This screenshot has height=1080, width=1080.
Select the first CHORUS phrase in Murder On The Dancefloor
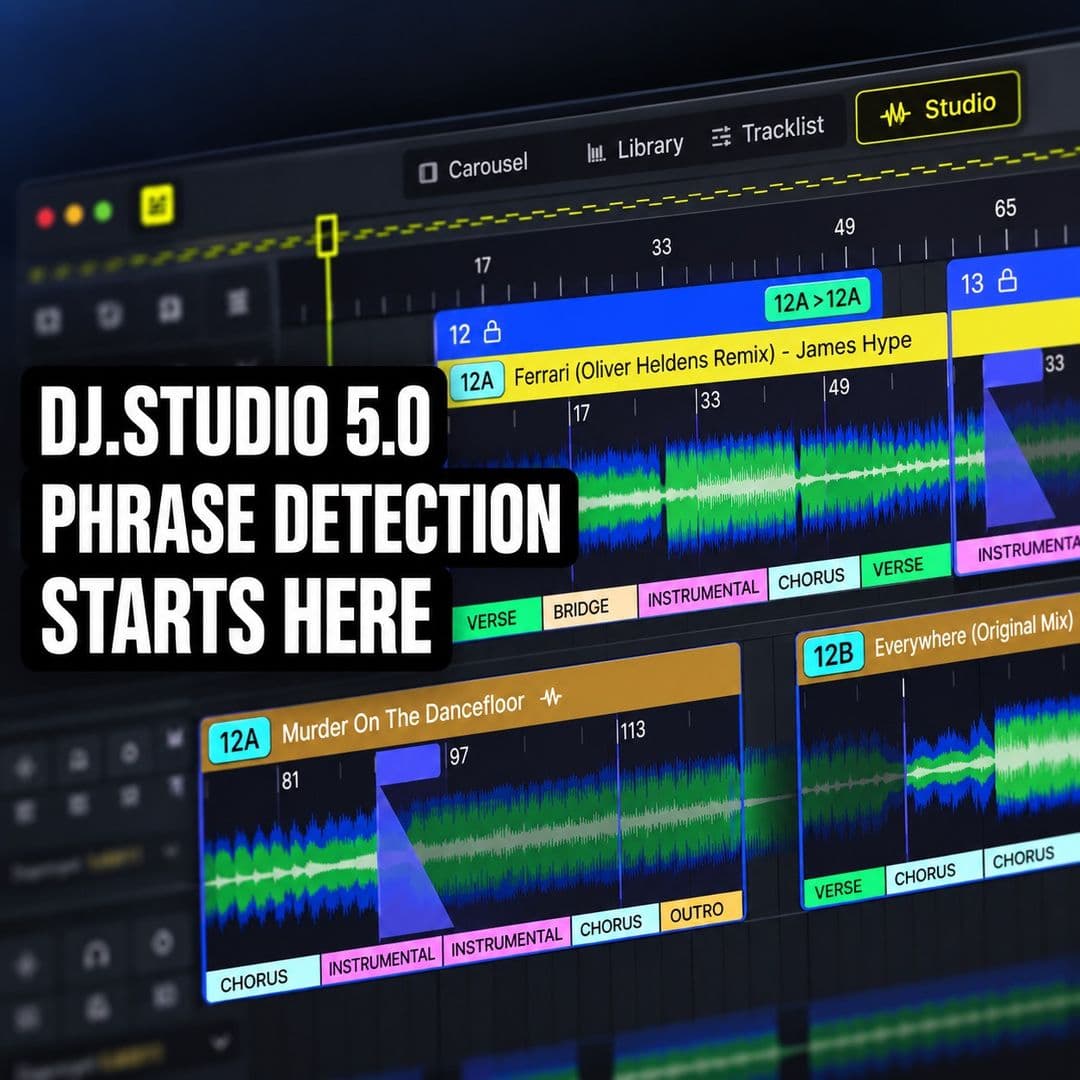pos(262,979)
